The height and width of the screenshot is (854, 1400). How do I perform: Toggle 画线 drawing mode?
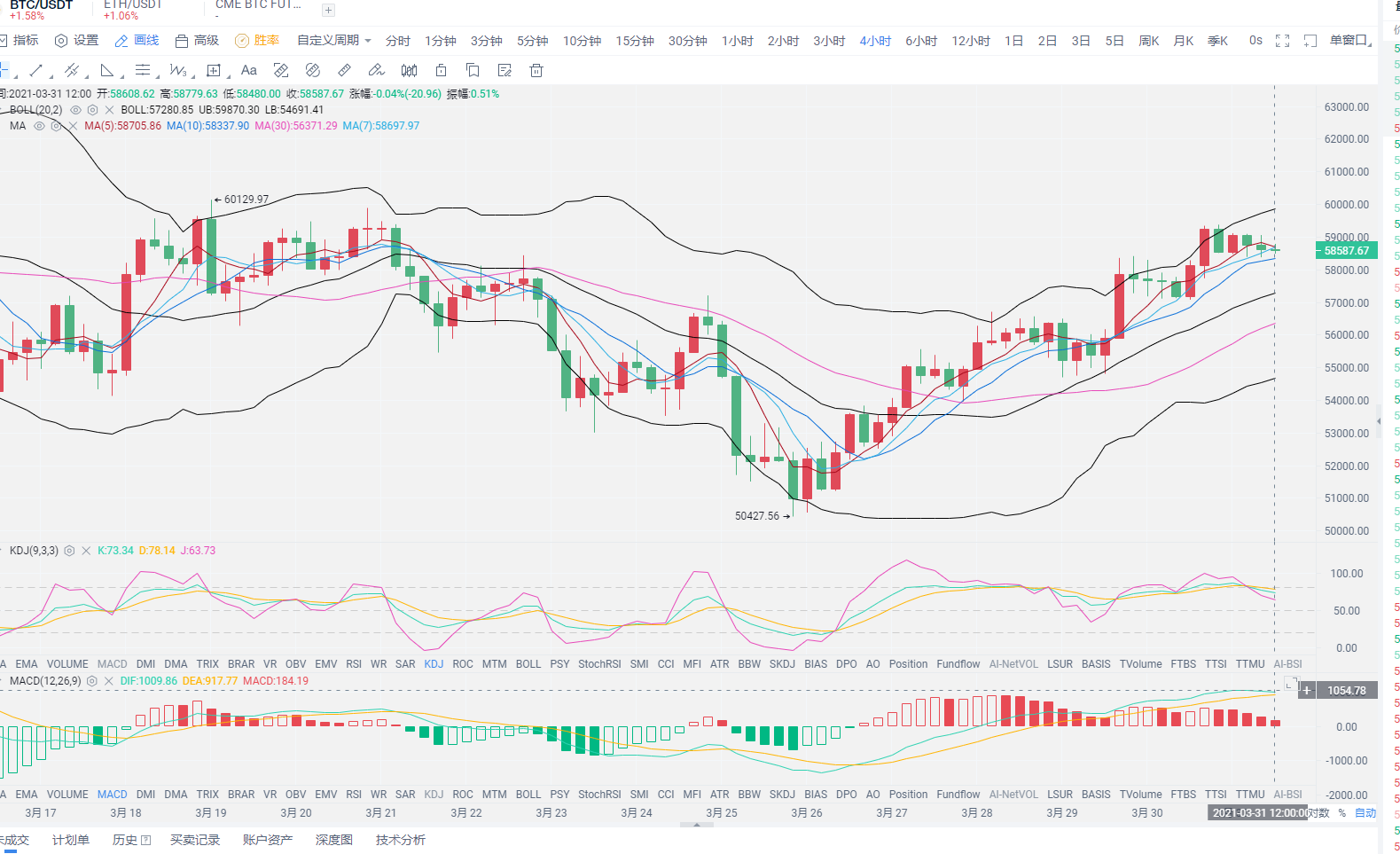tap(137, 41)
